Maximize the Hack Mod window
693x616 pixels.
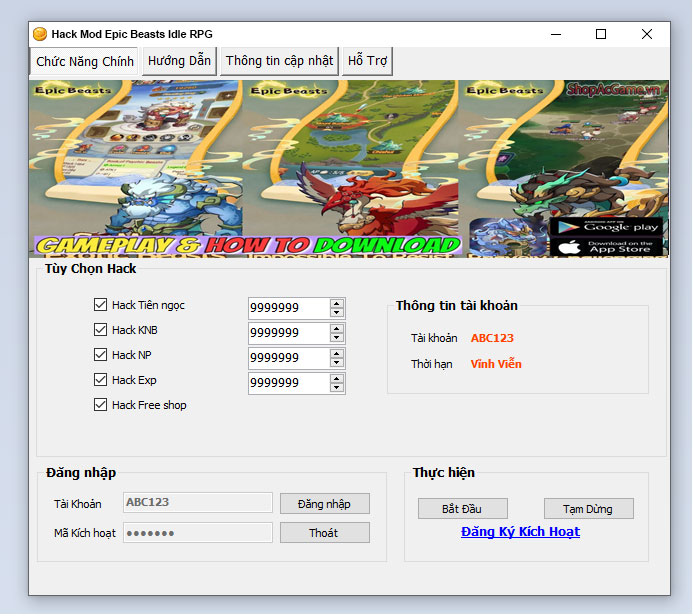coord(601,34)
